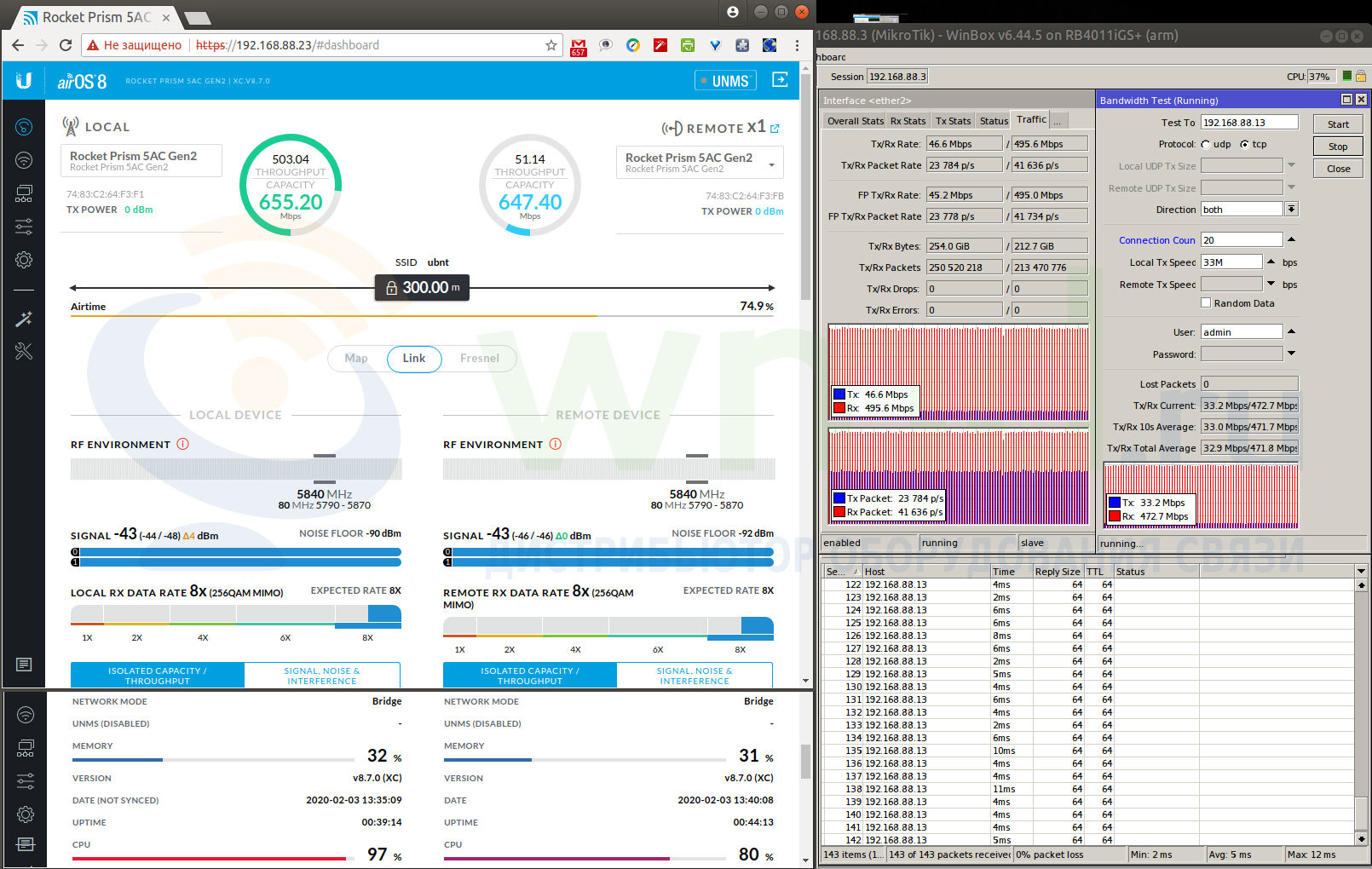Image resolution: width=1372 pixels, height=869 pixels.
Task: Click network icon in lower airOS window sidebar
Action: pyautogui.click(x=26, y=748)
